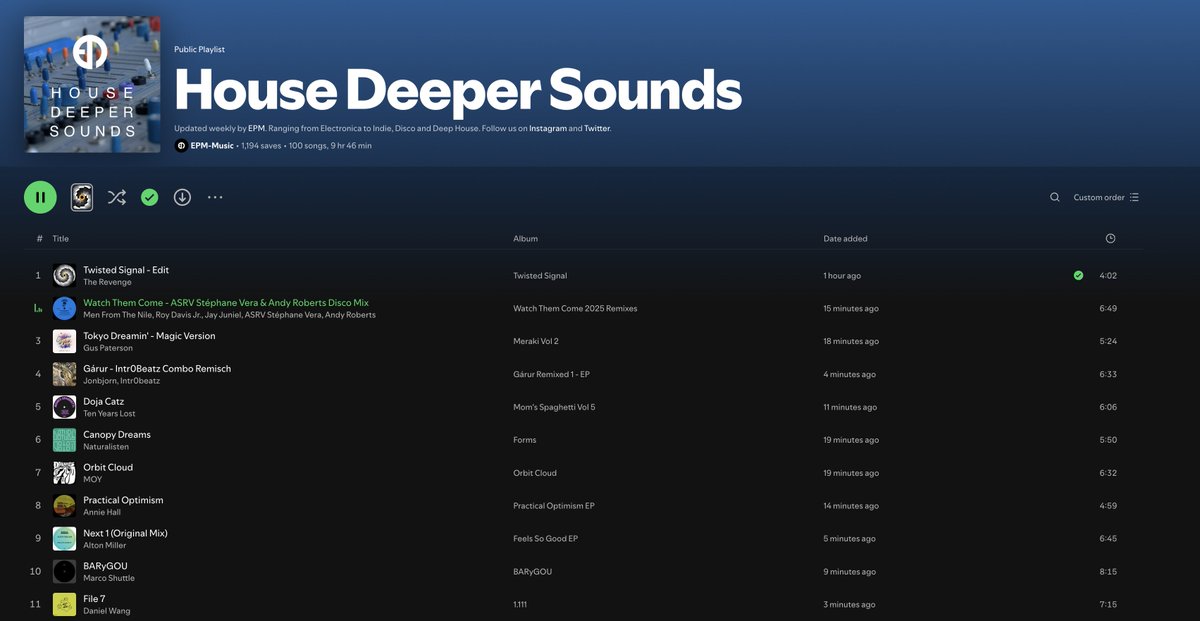Open the House Deeper Sounds playlist cover
Screen dimensions: 1200x621
(x=92, y=84)
